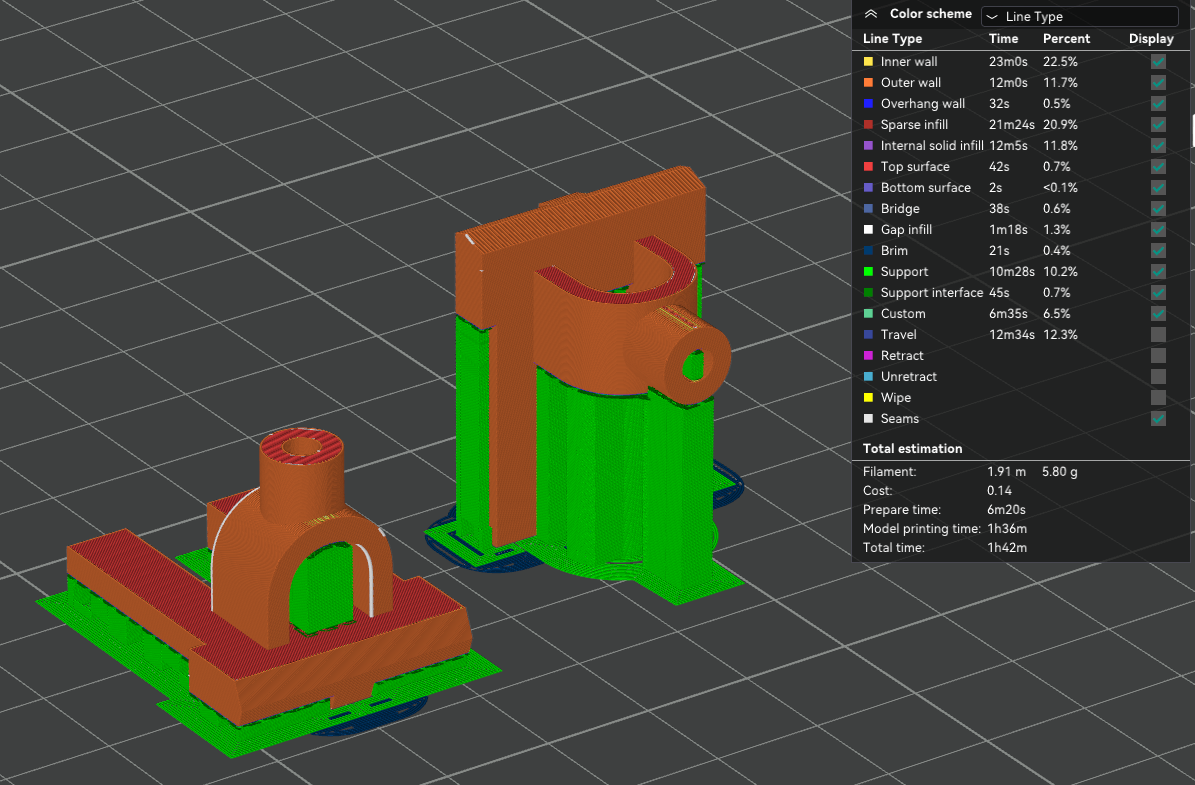Image resolution: width=1195 pixels, height=785 pixels.
Task: Click the magenta Retract swatch
Action: click(x=868, y=355)
